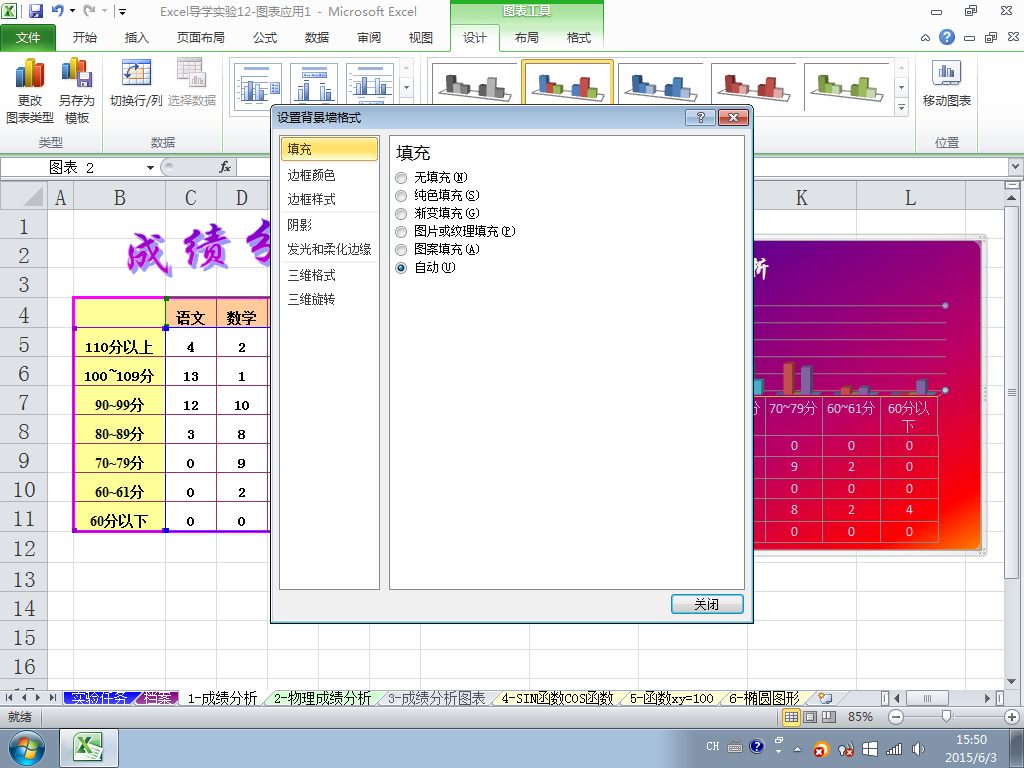Click the insert function fx icon

pos(225,167)
